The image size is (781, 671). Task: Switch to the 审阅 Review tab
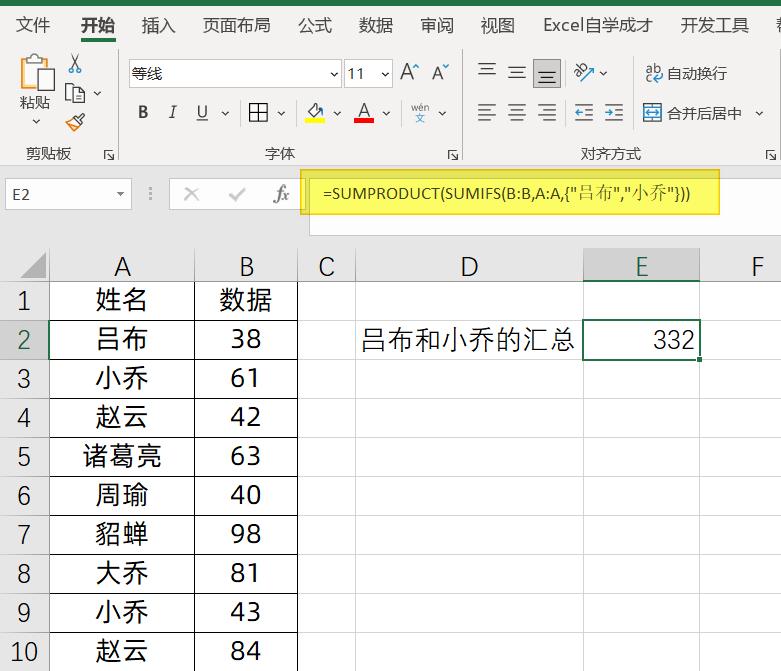[437, 25]
